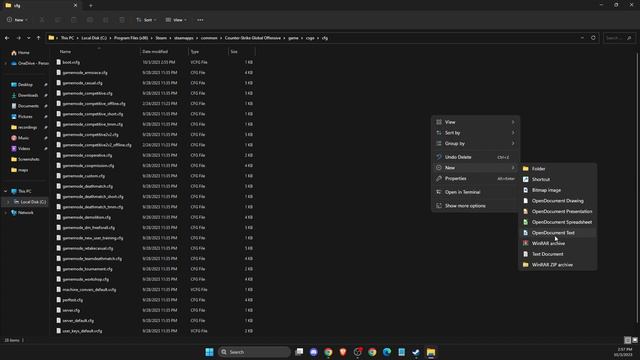Open Videos in the navigation pane
Image resolution: width=640 pixels, height=360 pixels.
point(24,149)
